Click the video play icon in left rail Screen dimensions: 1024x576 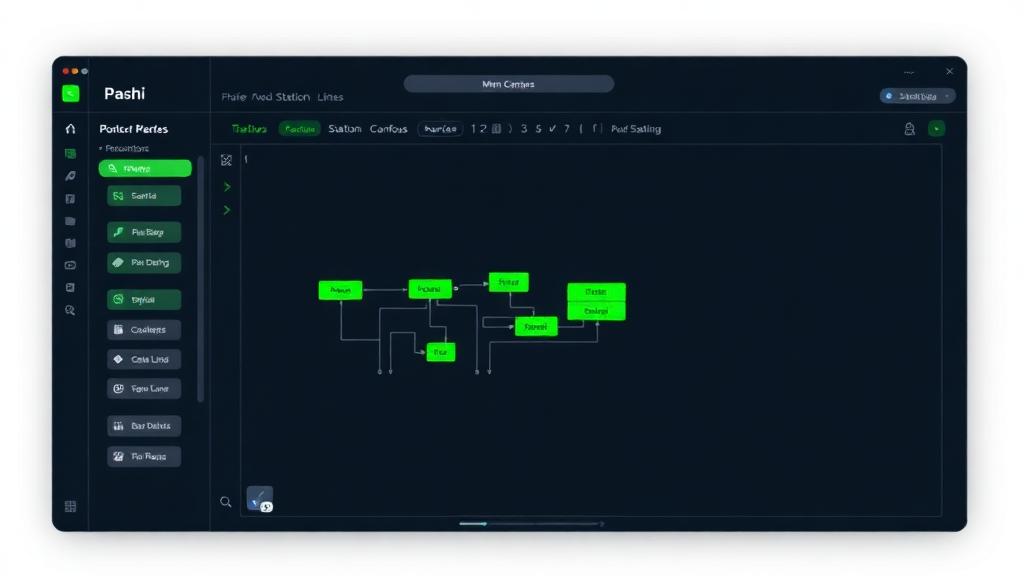[x=70, y=265]
